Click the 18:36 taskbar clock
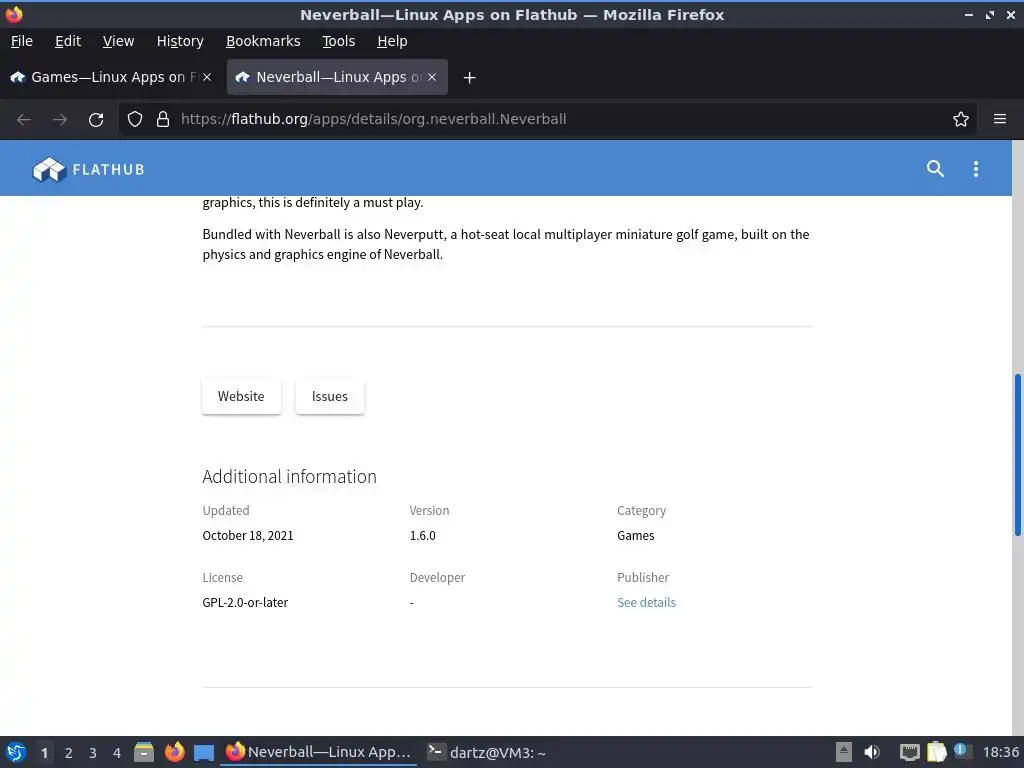The image size is (1024, 768). [1000, 752]
